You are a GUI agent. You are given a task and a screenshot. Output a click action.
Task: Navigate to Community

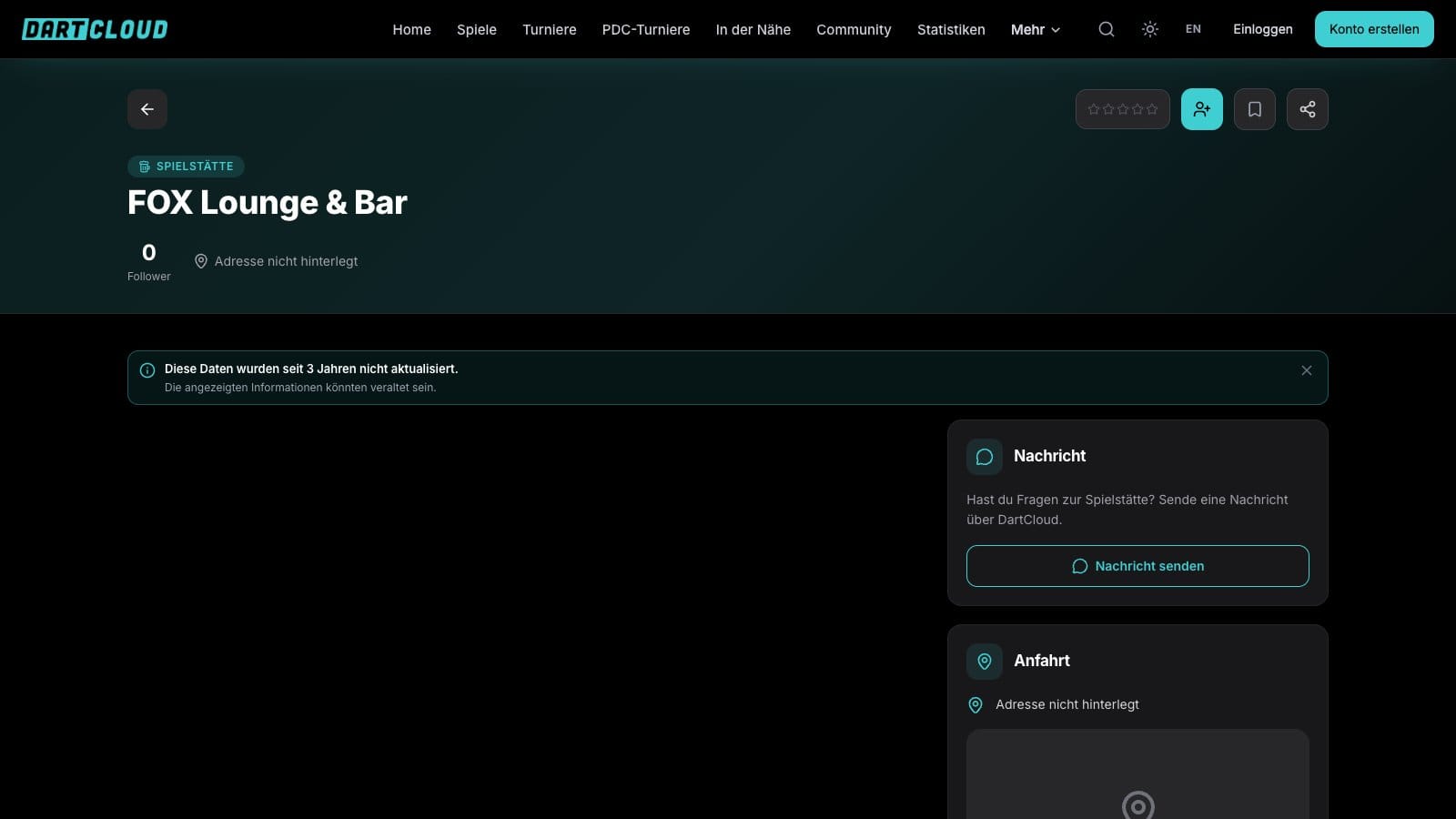click(x=854, y=29)
